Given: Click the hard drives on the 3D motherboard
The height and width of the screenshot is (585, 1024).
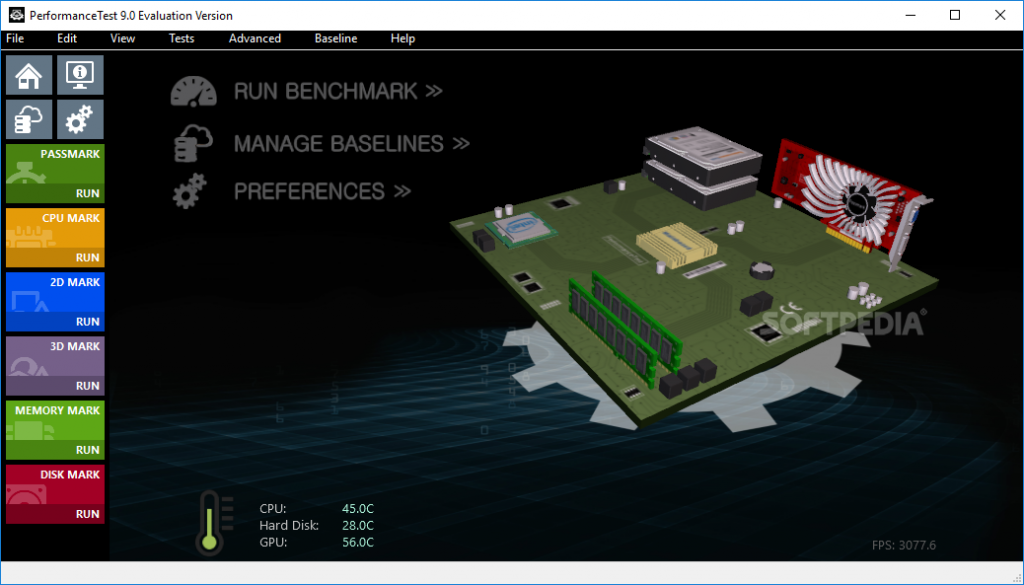Looking at the screenshot, I should (701, 167).
